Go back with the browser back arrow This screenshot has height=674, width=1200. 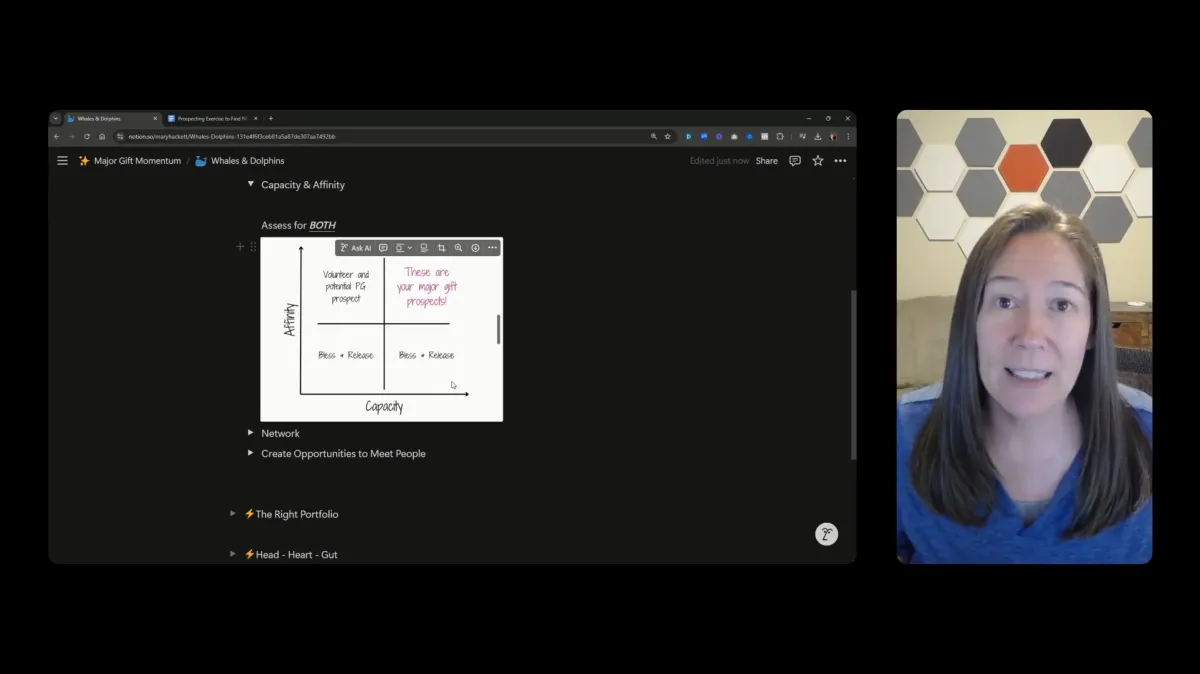57,136
